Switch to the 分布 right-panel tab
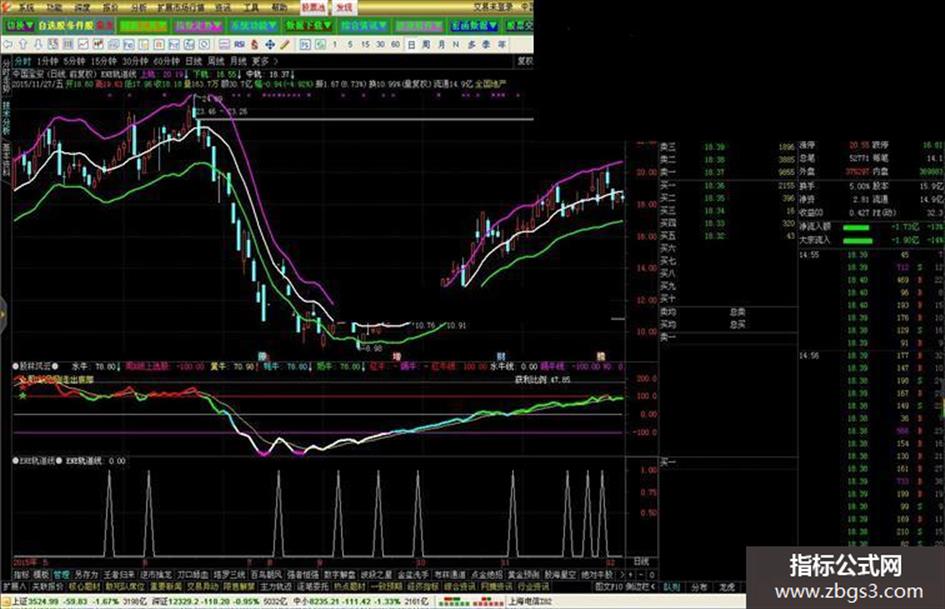The image size is (945, 609). click(699, 586)
